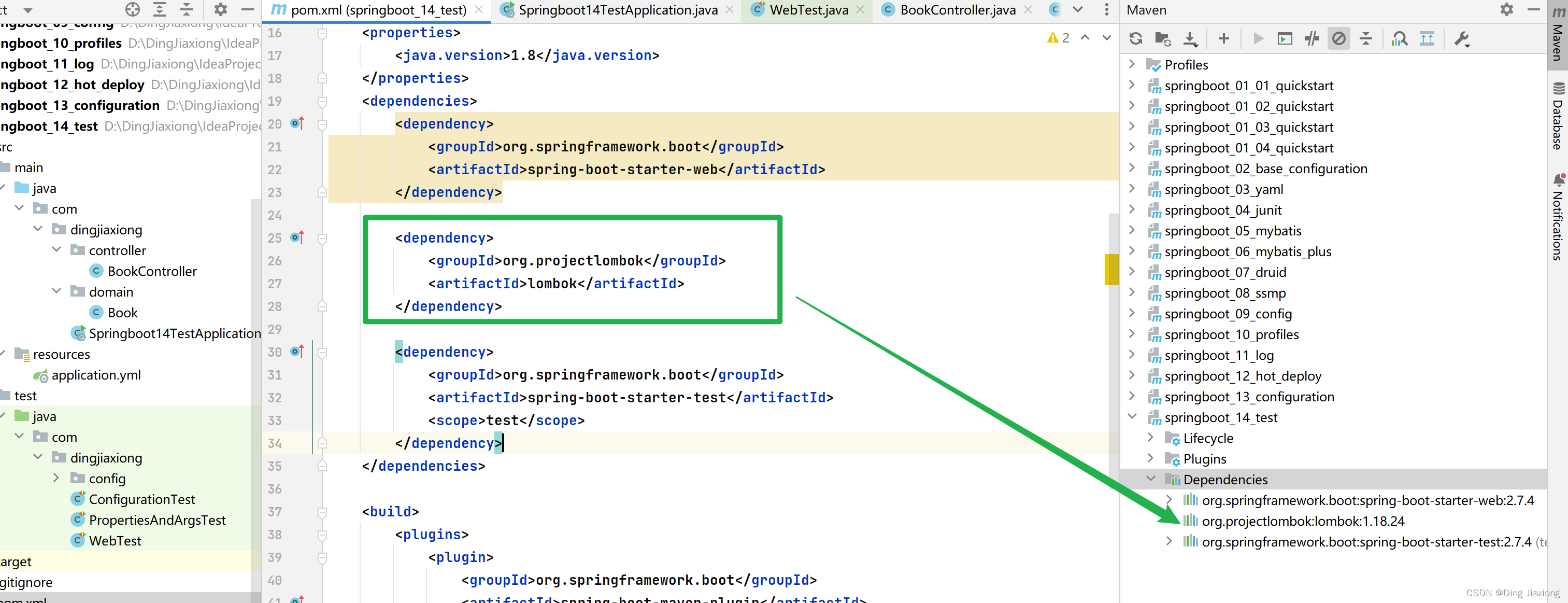Open Maven side tool window tab
Viewport: 1568px width, 603px height.
coord(1558,34)
